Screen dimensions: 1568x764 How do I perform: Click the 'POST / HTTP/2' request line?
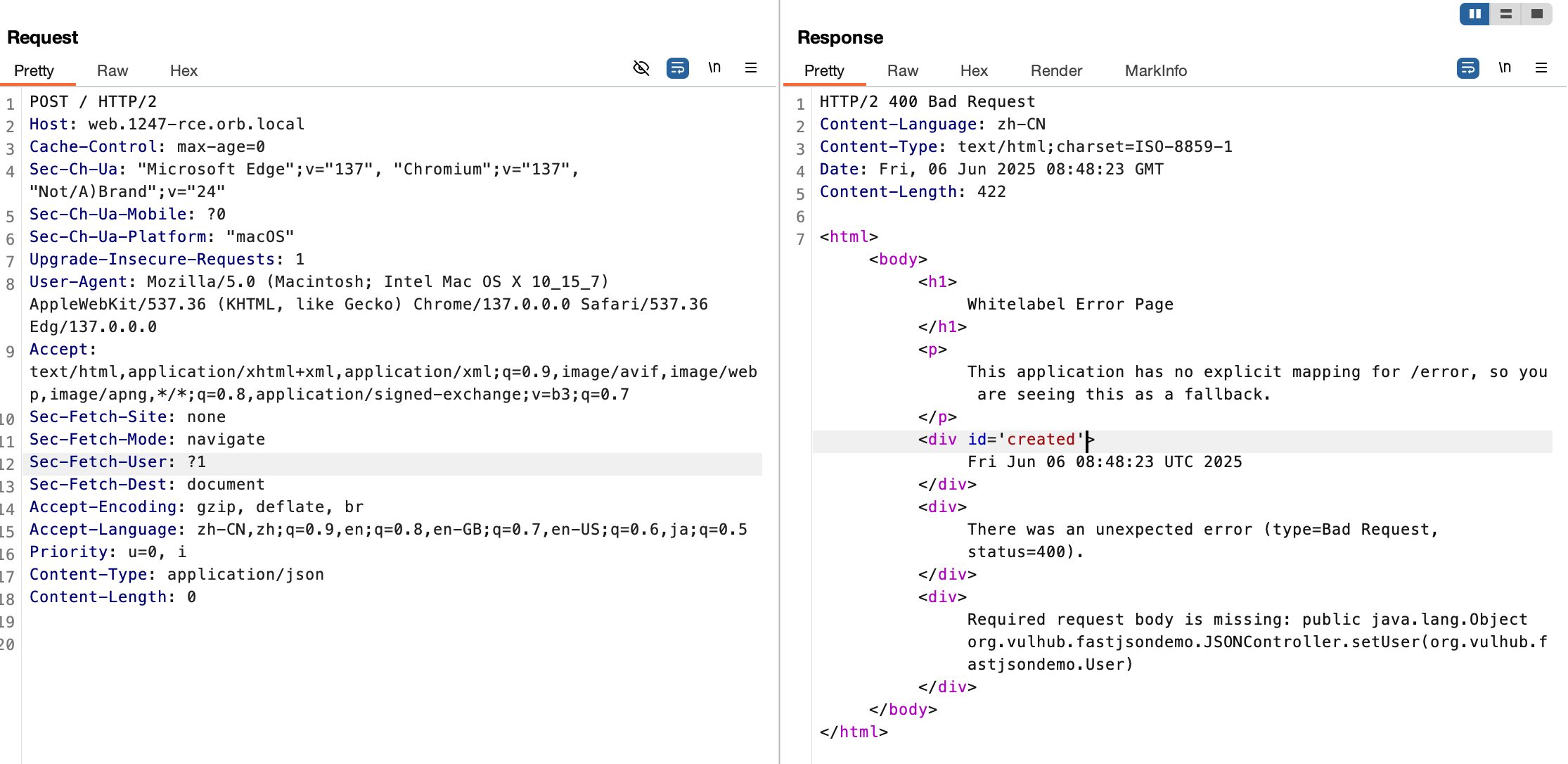click(93, 101)
